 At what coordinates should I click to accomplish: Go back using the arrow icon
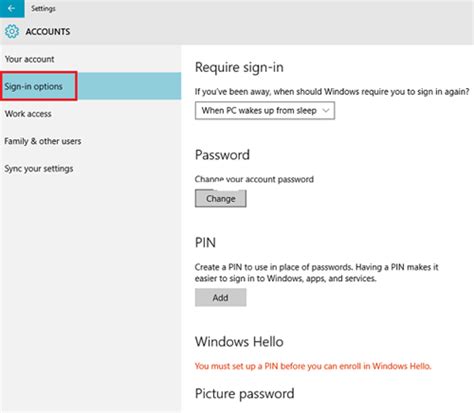tap(12, 8)
